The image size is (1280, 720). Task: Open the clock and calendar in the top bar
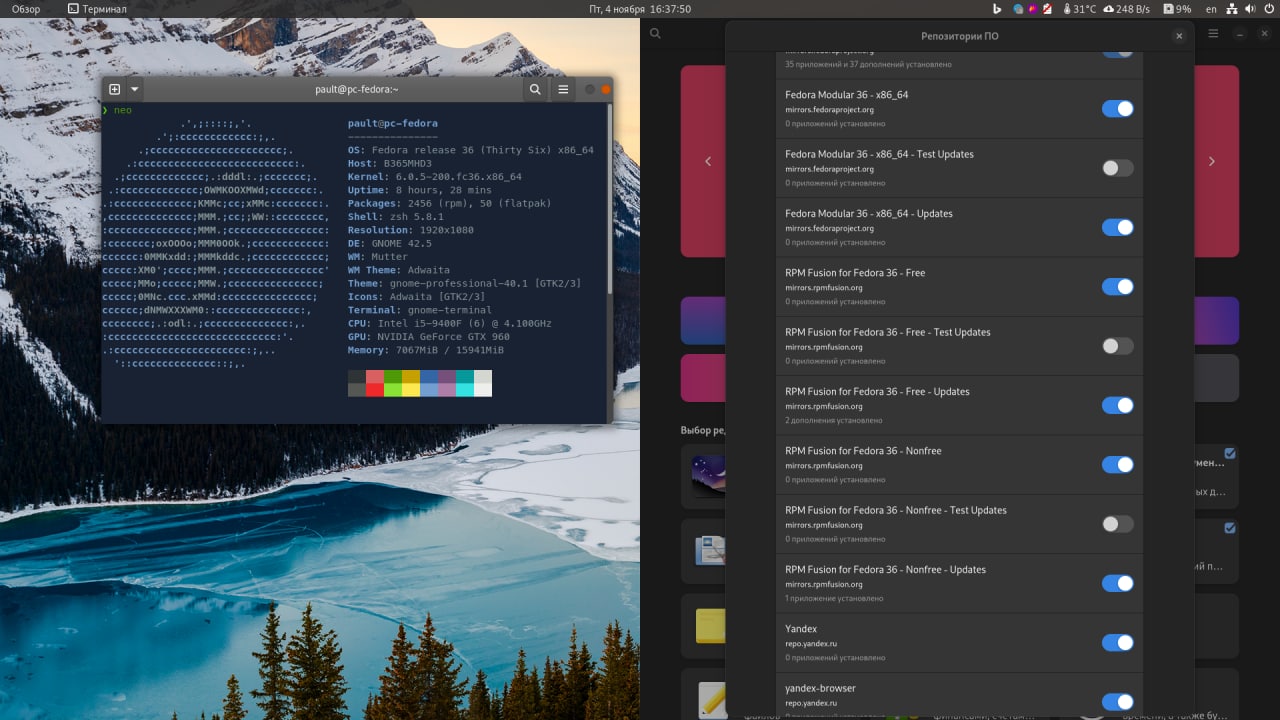(640, 9)
